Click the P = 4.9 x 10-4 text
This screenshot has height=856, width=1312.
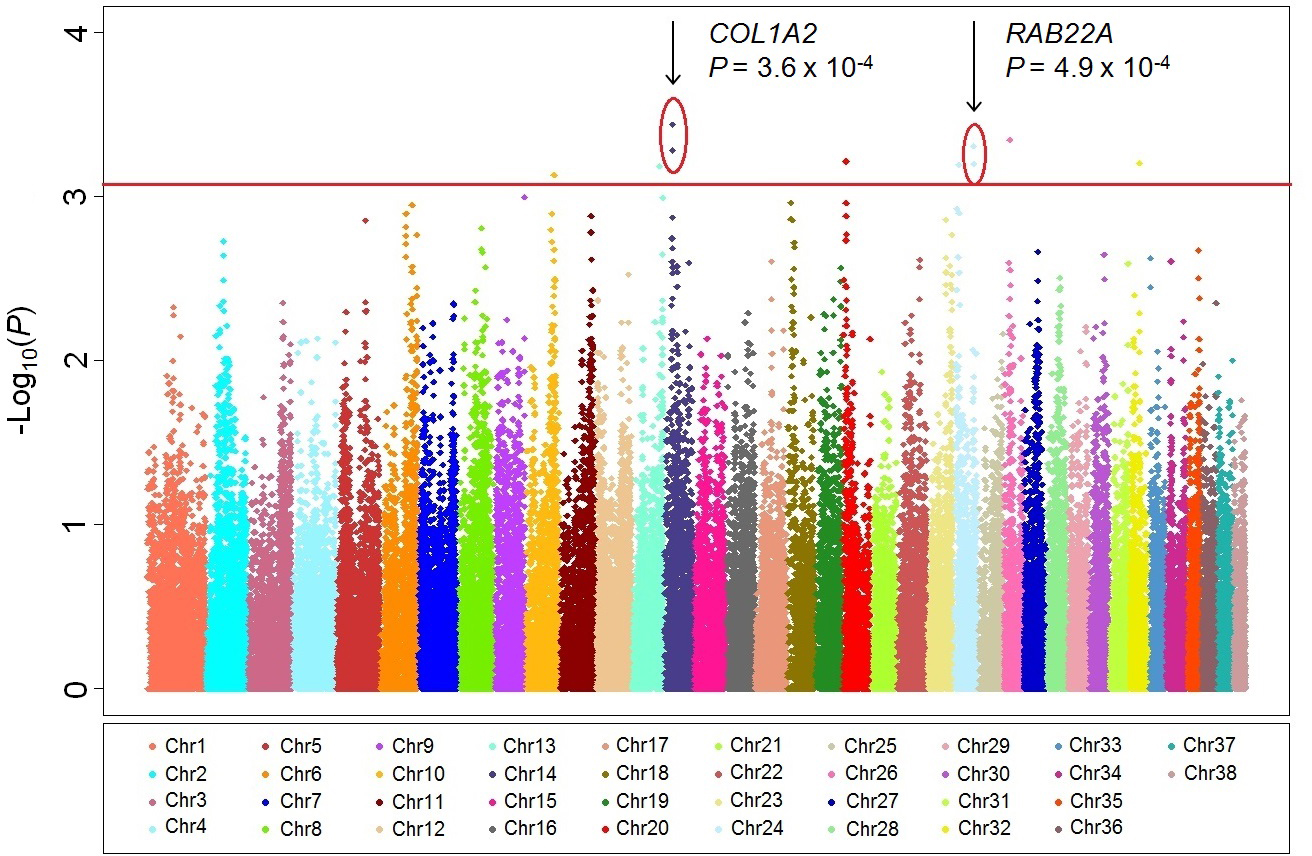click(1088, 68)
